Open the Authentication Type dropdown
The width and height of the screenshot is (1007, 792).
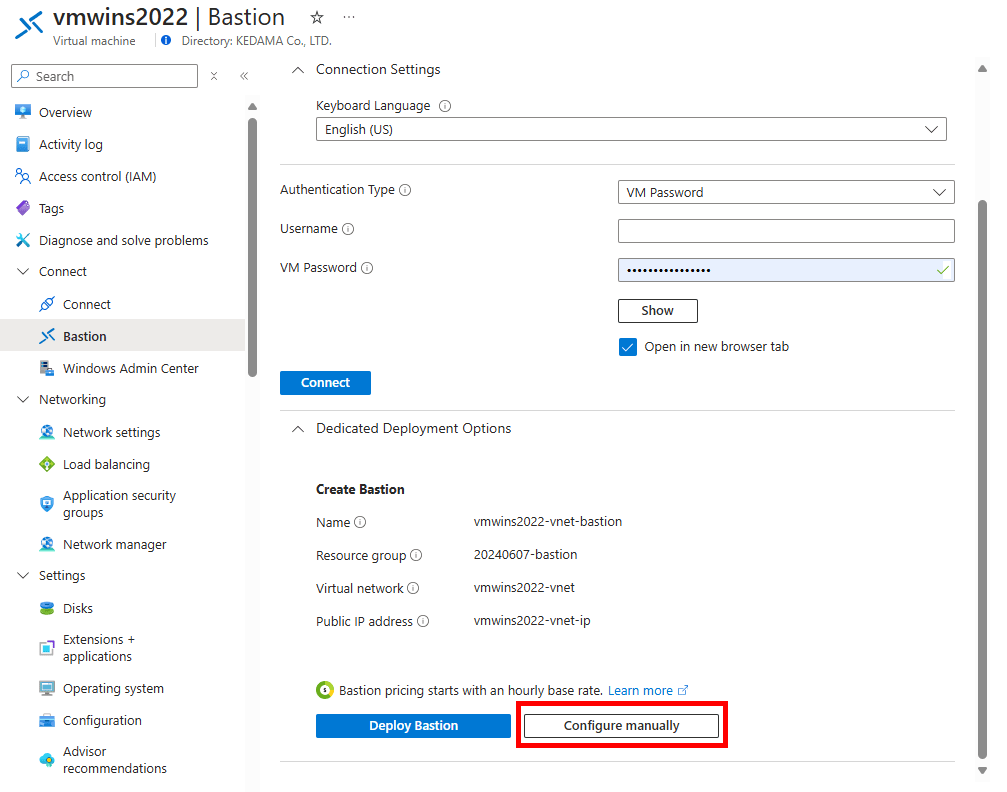[786, 192]
